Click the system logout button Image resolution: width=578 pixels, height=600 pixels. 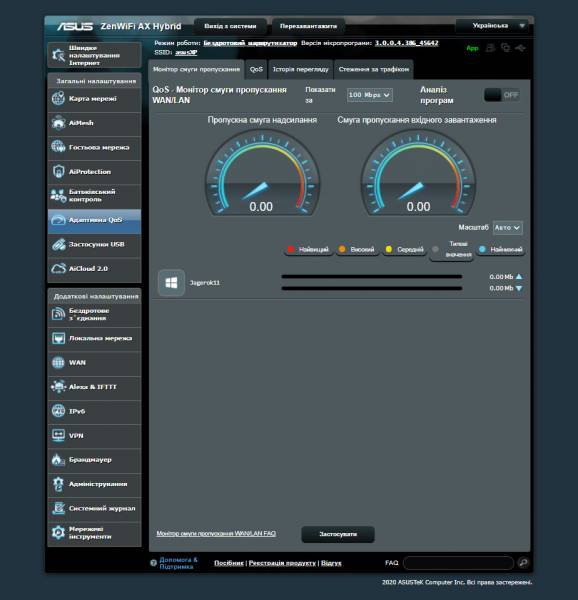(230, 26)
